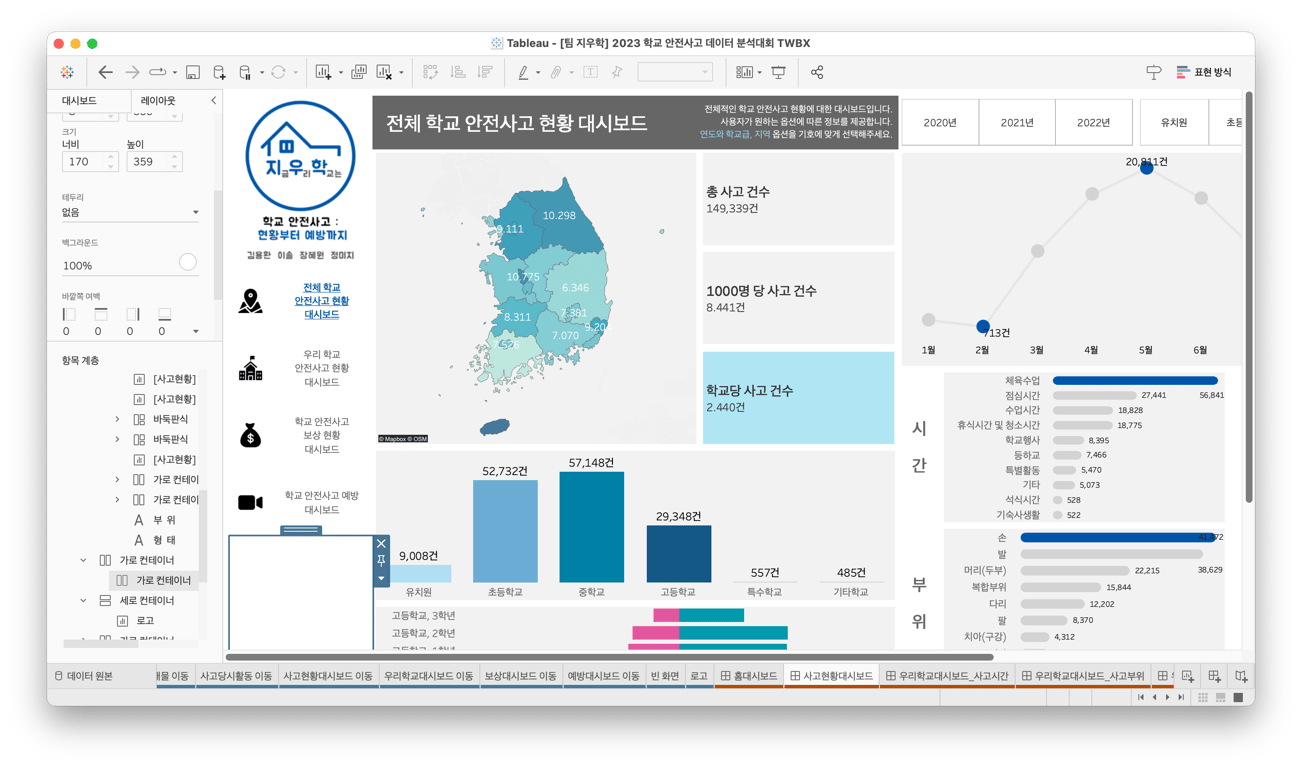Click the clear sheet icon
Image resolution: width=1302 pixels, height=768 pixels.
click(385, 72)
